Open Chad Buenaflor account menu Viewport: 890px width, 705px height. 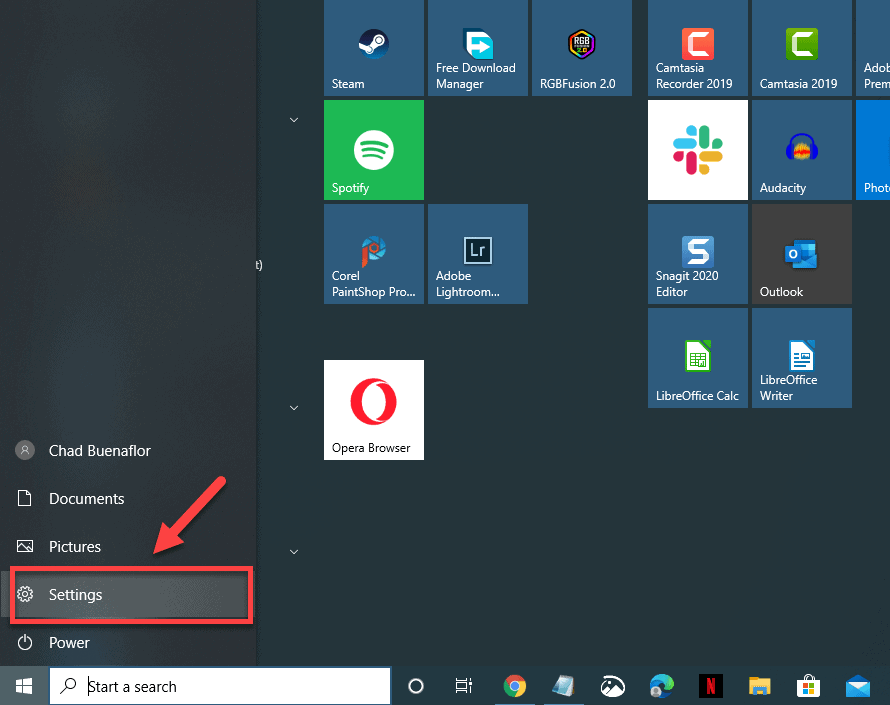tap(128, 451)
